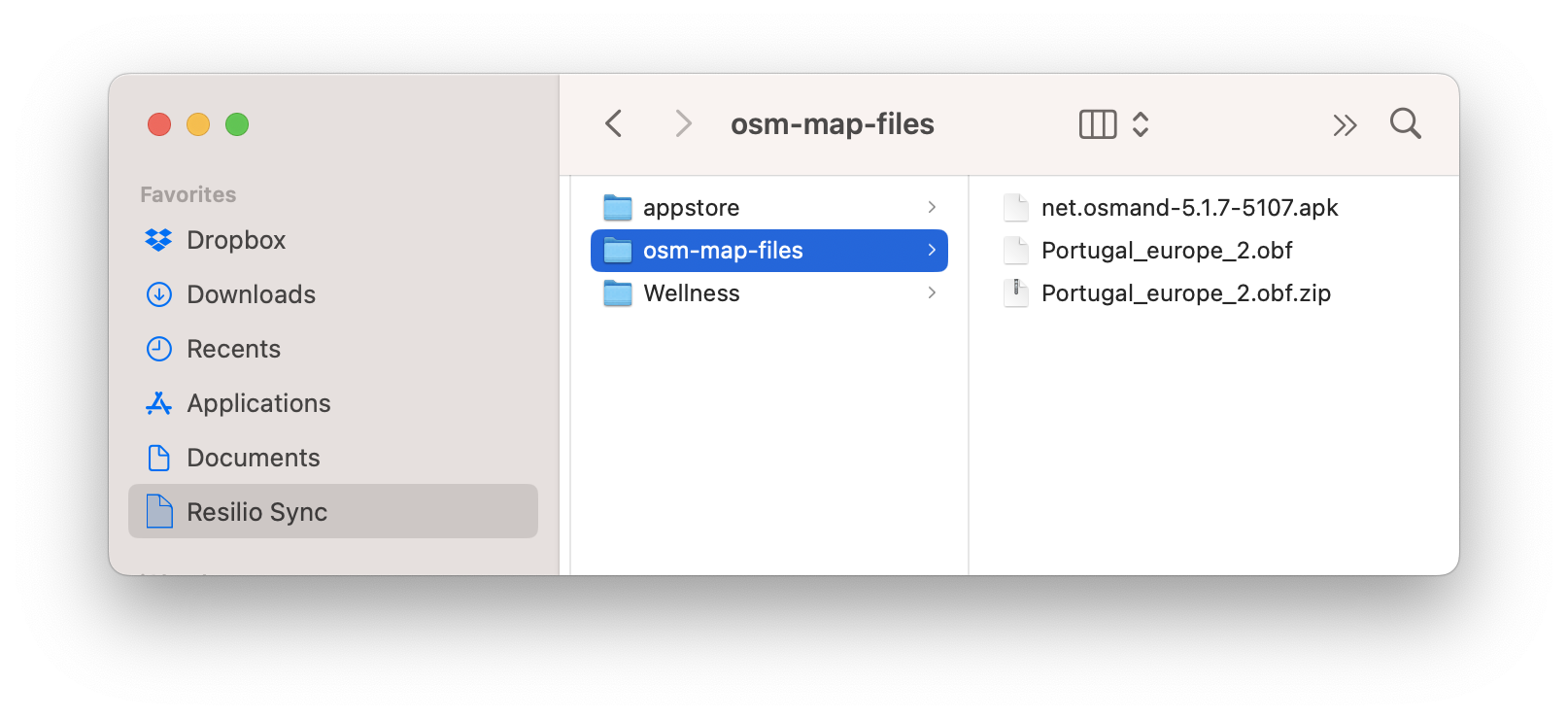The image size is (1568, 719).
Task: Click the Portugal_europe_2.obf.zip archive icon
Action: [x=1016, y=292]
